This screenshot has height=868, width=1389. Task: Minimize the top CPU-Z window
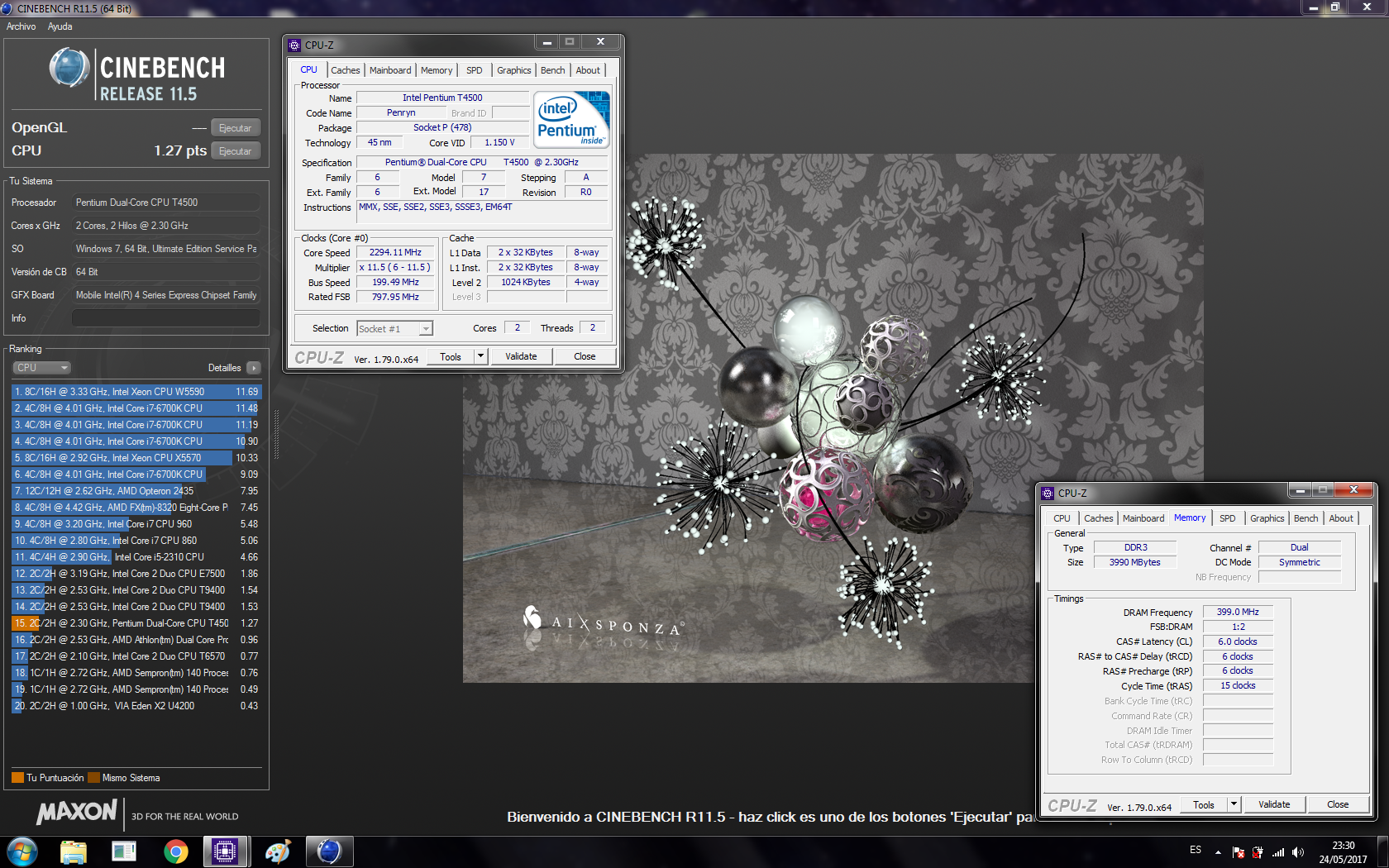point(547,42)
